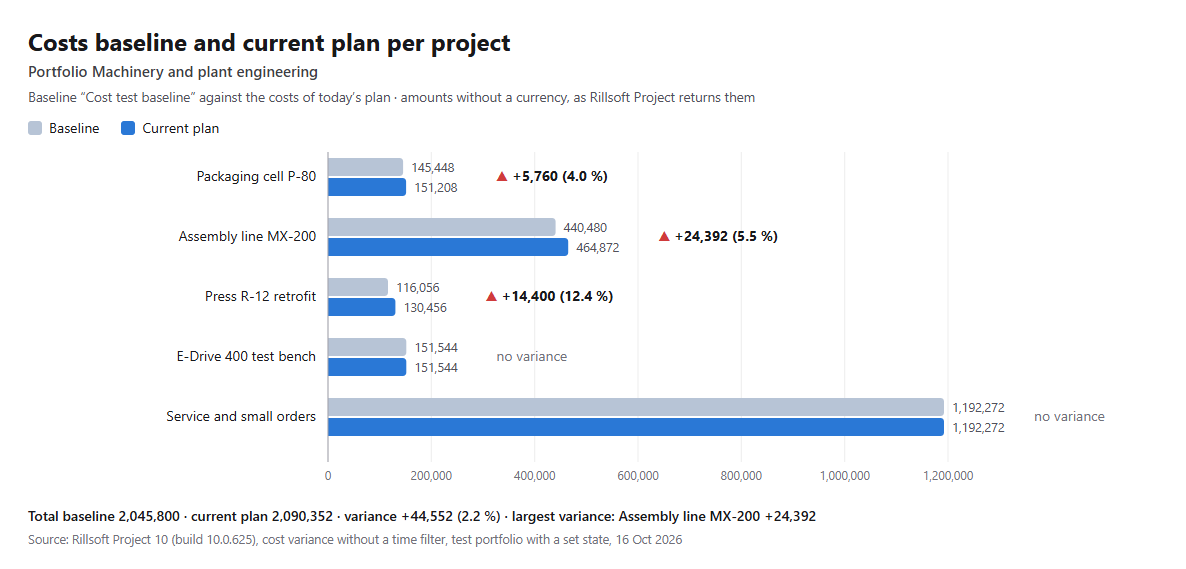The height and width of the screenshot is (569, 1186).
Task: Click the Assembly line MX-200 axis label
Action: coord(247,237)
